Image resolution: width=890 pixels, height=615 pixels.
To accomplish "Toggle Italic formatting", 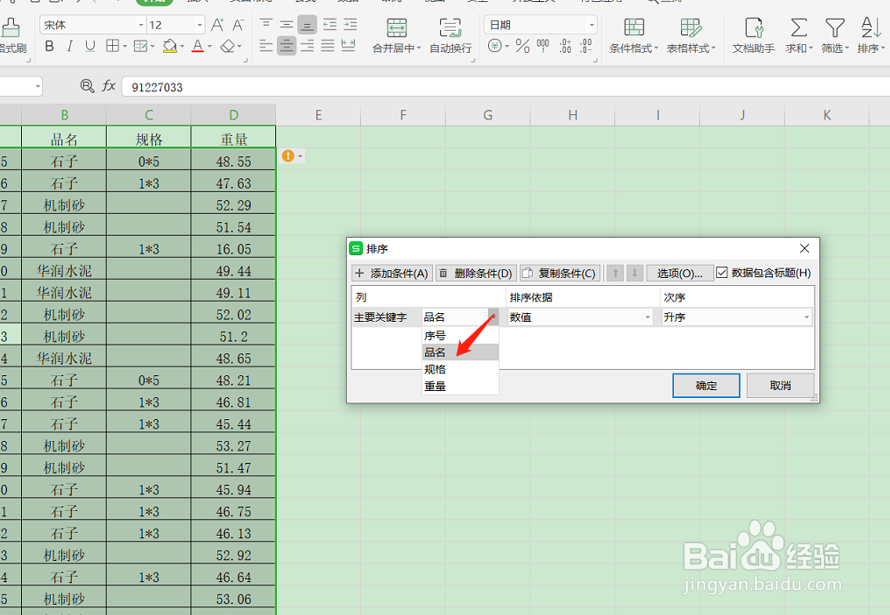I will (70, 46).
